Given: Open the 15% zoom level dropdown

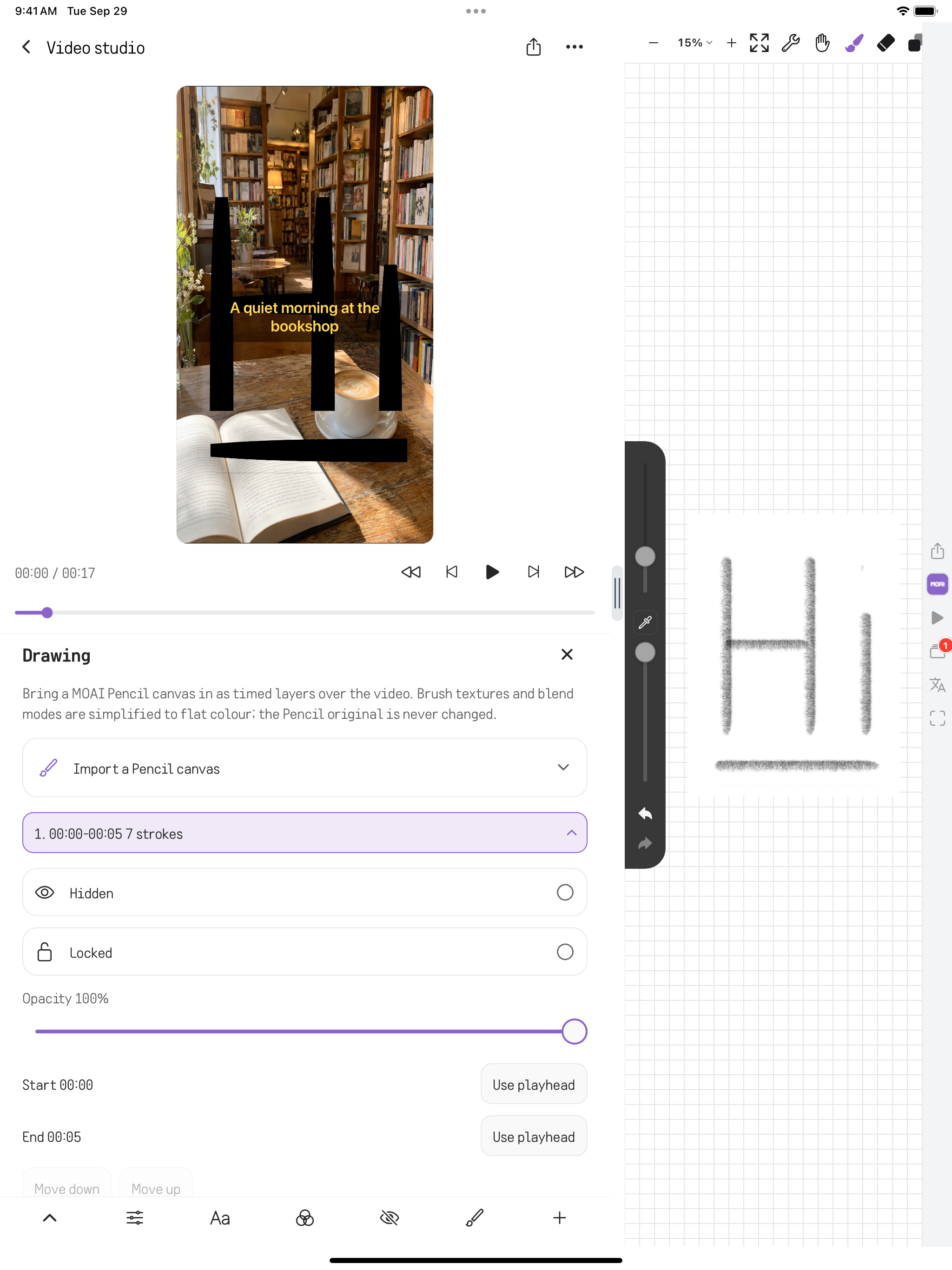Looking at the screenshot, I should [x=695, y=42].
